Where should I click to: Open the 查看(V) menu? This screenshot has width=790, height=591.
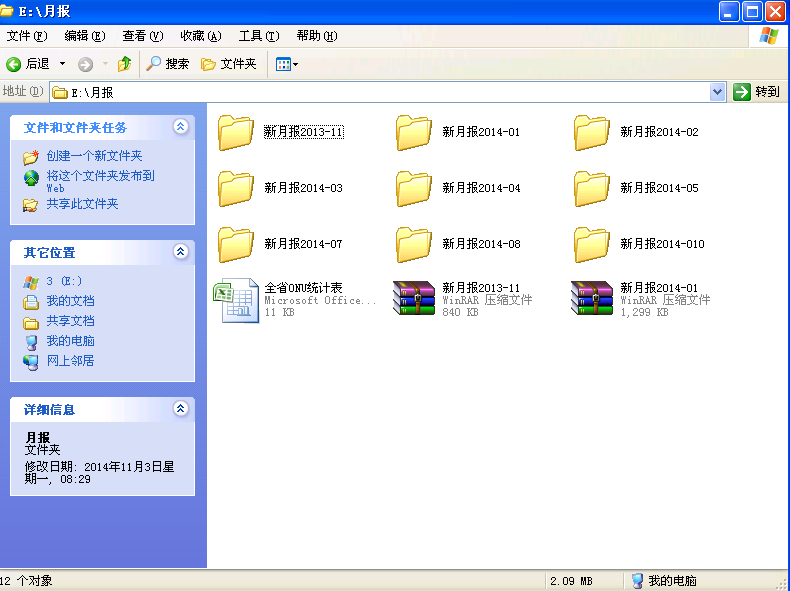click(143, 36)
